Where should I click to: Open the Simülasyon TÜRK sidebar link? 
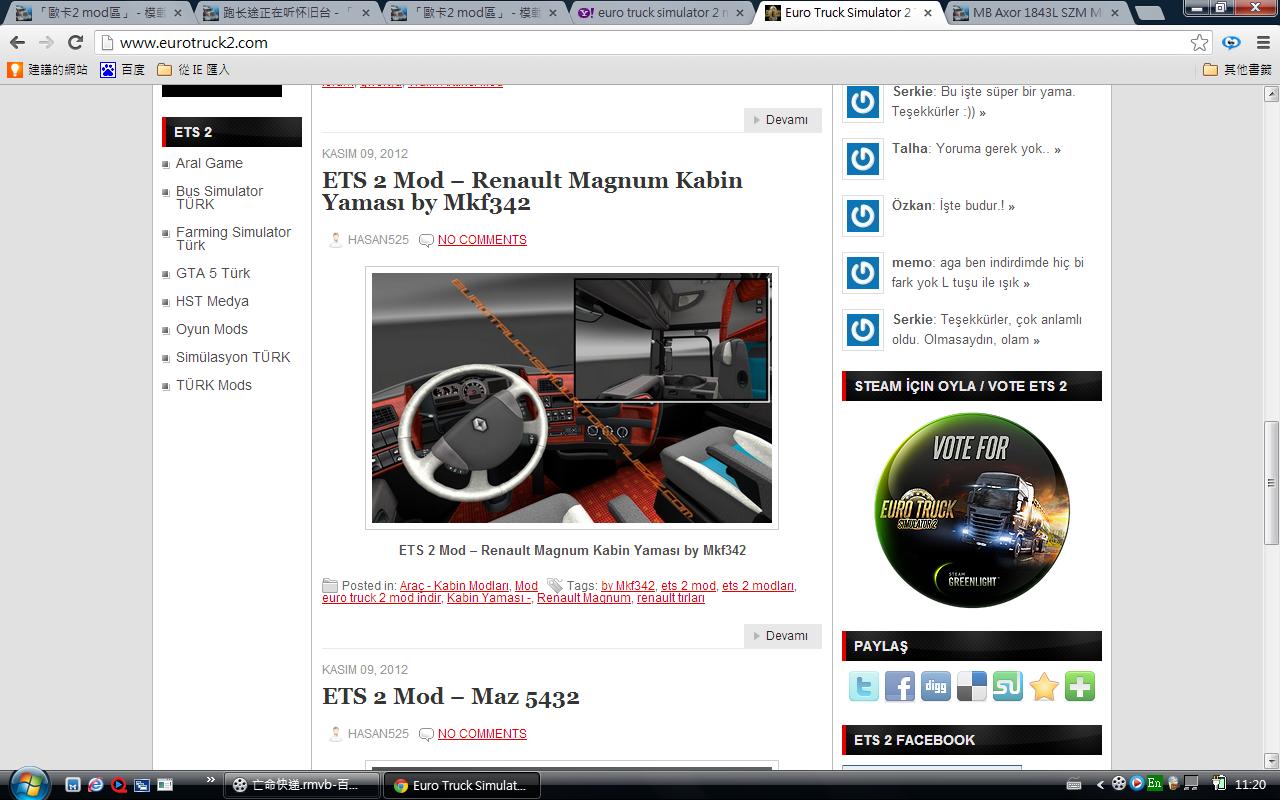[x=233, y=357]
